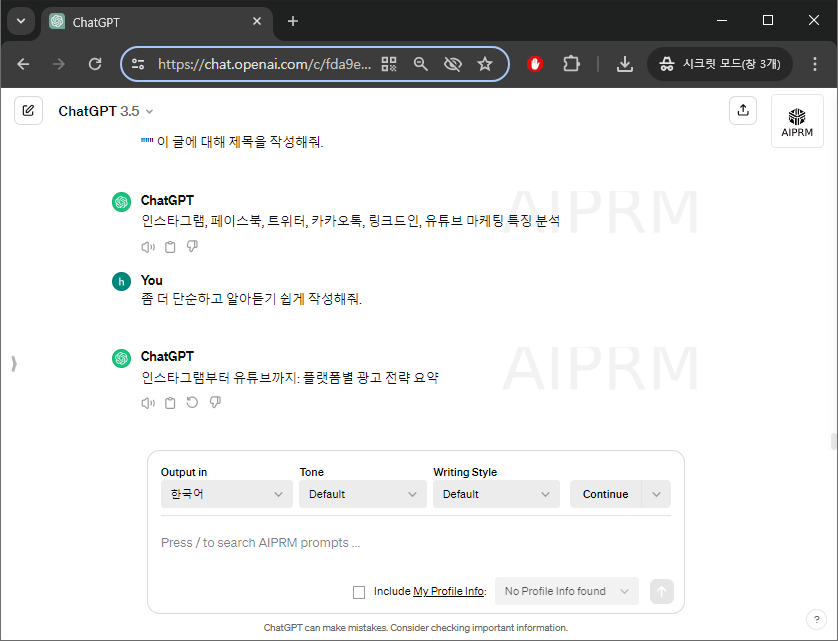The height and width of the screenshot is (641, 838).
Task: Click the 'You' message text about simplifying
Action: tap(251, 298)
